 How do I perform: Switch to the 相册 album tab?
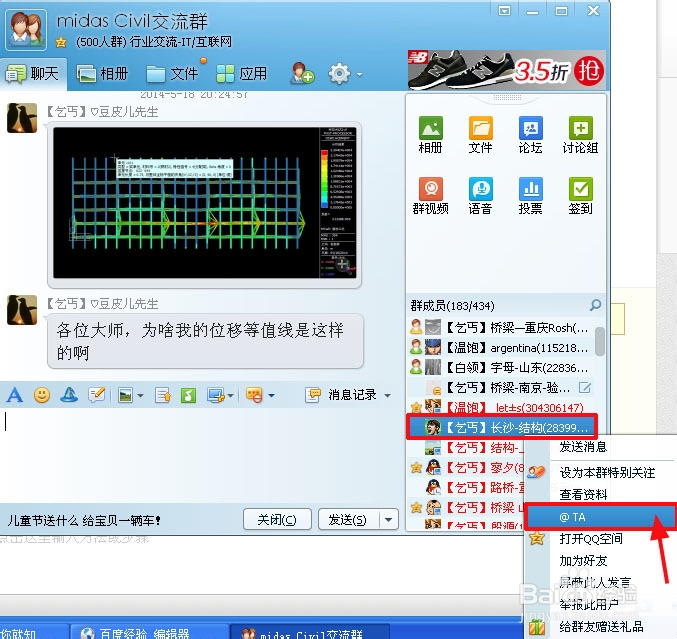tap(102, 74)
